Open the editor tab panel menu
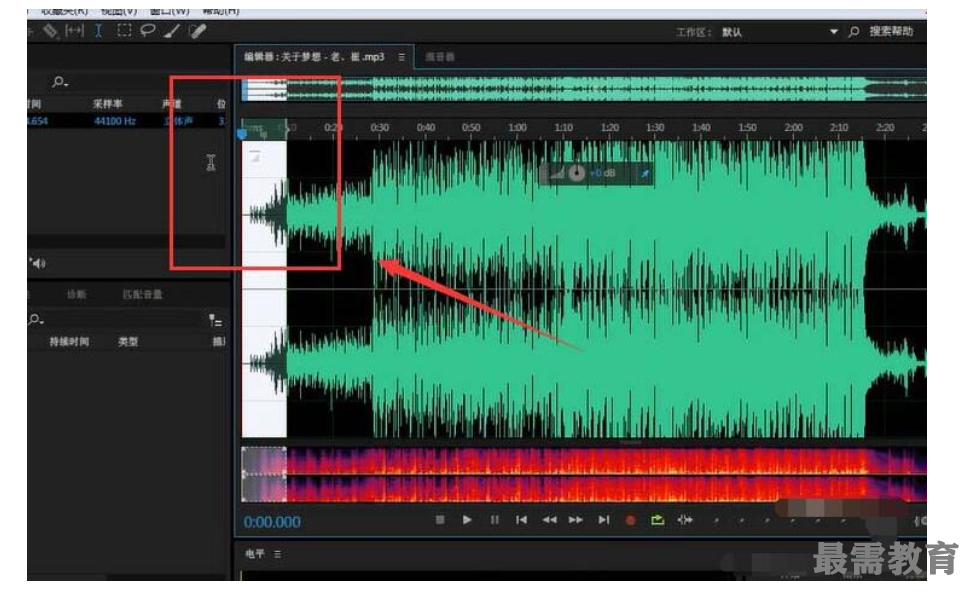The height and width of the screenshot is (598, 965). 402,57
